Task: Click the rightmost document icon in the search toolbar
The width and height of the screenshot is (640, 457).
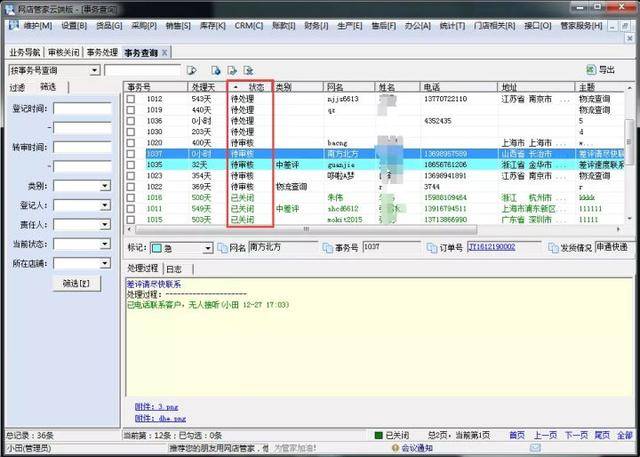Action: 248,70
